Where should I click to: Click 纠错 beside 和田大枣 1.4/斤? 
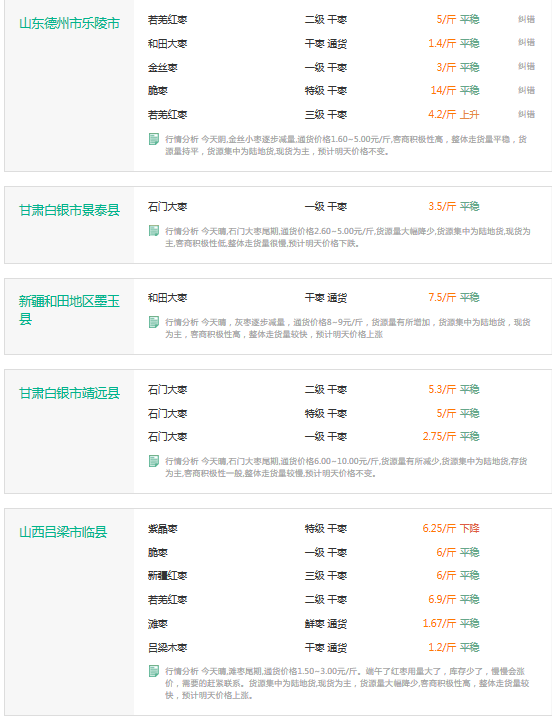click(526, 43)
